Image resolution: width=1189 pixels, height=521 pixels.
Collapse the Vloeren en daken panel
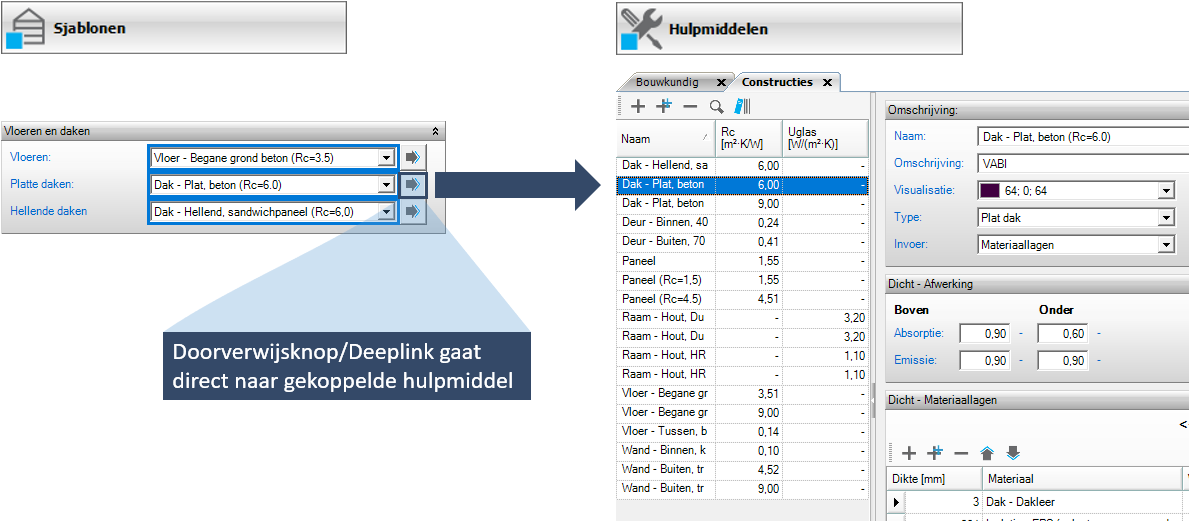tap(435, 131)
